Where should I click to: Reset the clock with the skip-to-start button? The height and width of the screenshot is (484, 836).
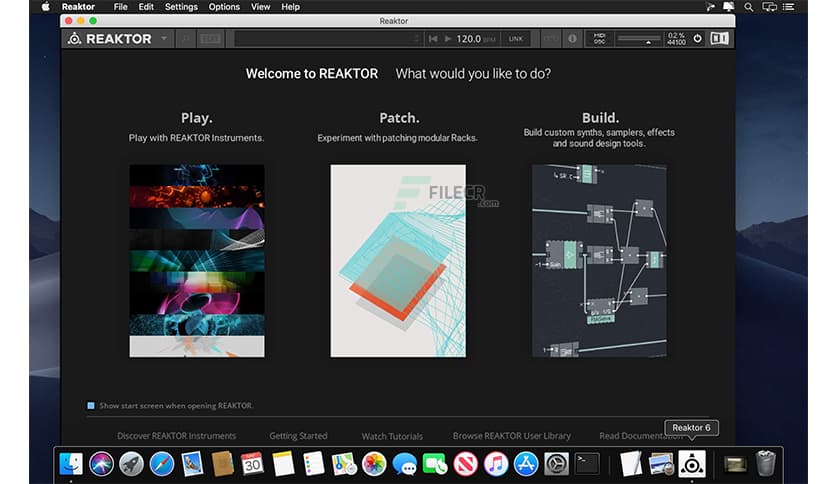click(433, 39)
